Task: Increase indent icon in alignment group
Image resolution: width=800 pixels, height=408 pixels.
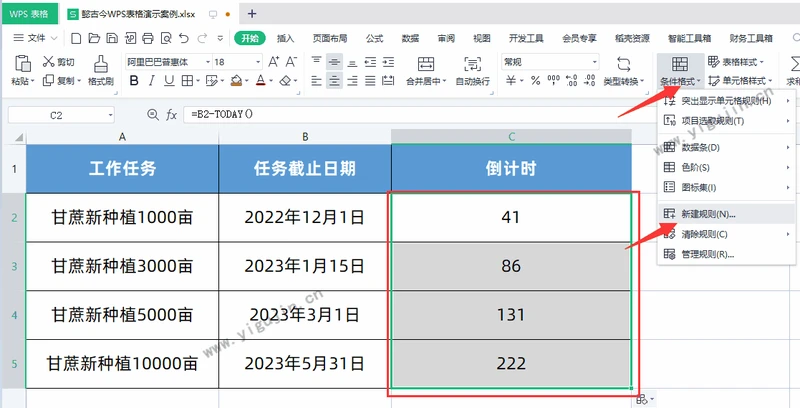Action: tap(388, 62)
